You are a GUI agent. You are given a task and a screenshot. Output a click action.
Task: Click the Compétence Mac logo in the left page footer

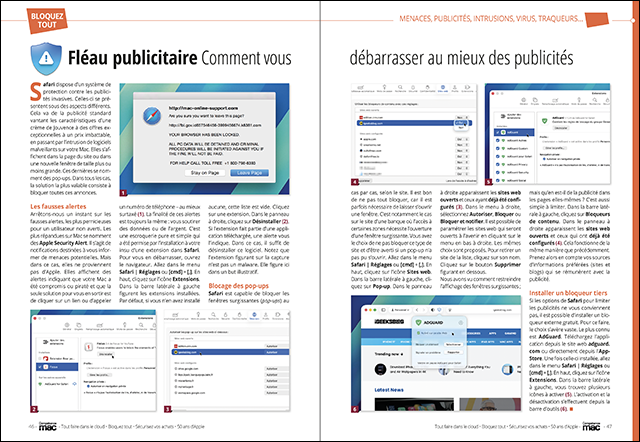tap(47, 426)
